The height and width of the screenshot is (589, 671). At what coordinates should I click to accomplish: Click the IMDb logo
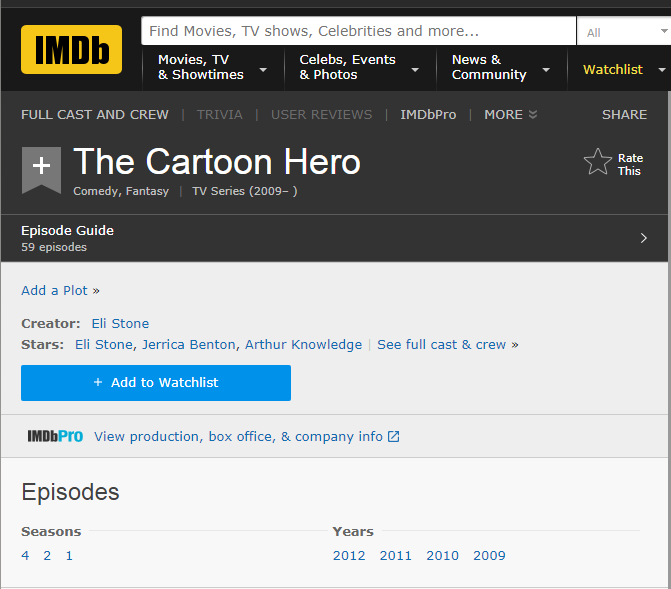pos(71,49)
